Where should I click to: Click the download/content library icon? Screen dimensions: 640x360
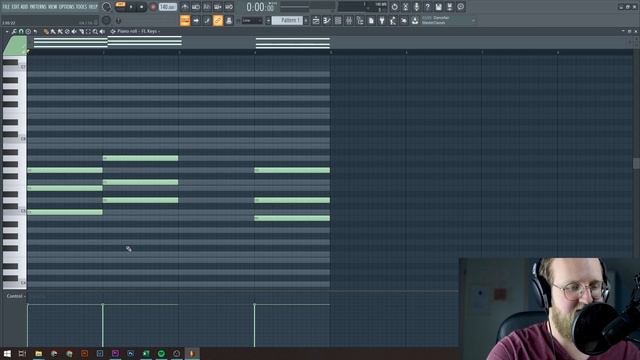click(415, 20)
